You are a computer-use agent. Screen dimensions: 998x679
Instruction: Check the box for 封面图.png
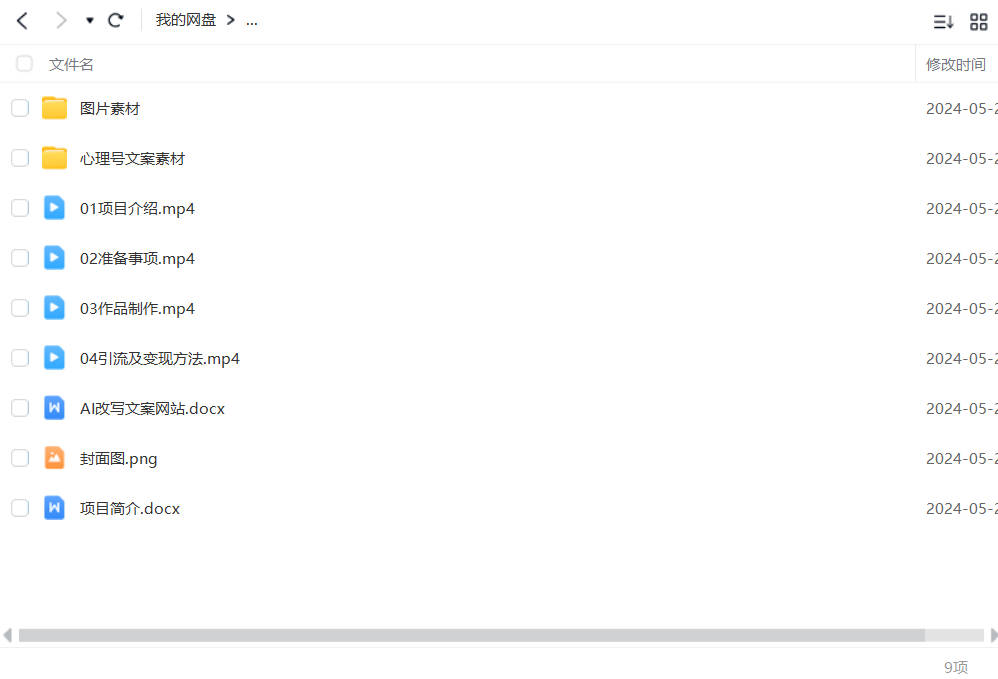point(20,458)
